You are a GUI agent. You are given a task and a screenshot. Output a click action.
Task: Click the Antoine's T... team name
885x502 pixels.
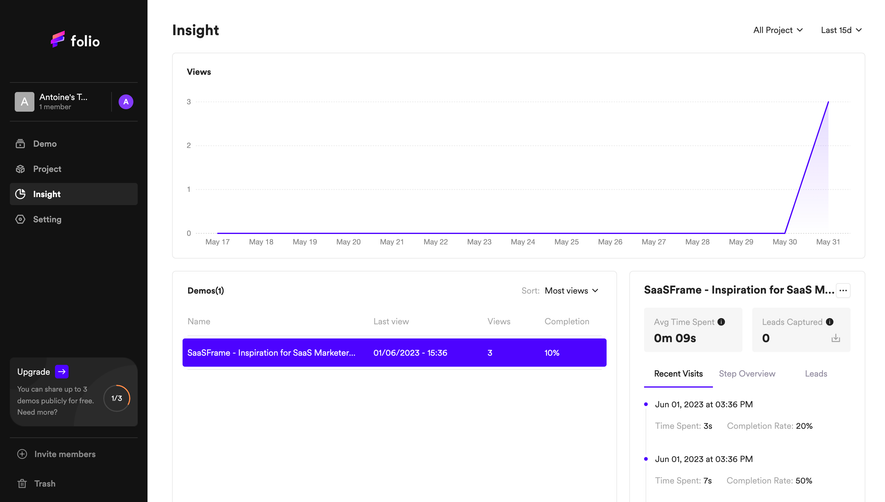pyautogui.click(x=63, y=97)
